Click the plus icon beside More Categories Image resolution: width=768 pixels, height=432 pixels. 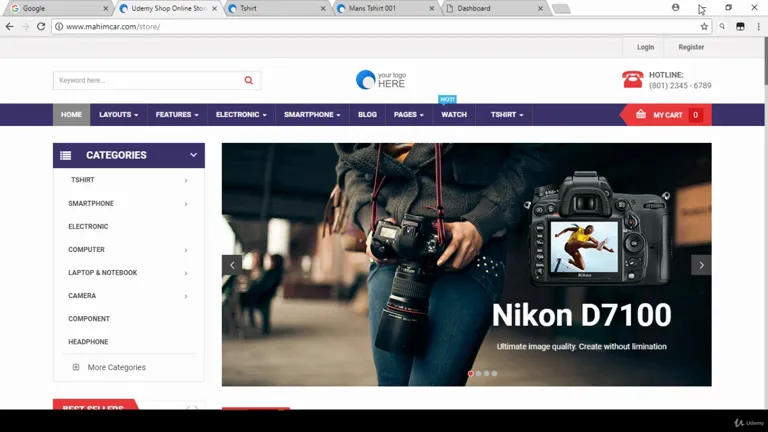76,367
